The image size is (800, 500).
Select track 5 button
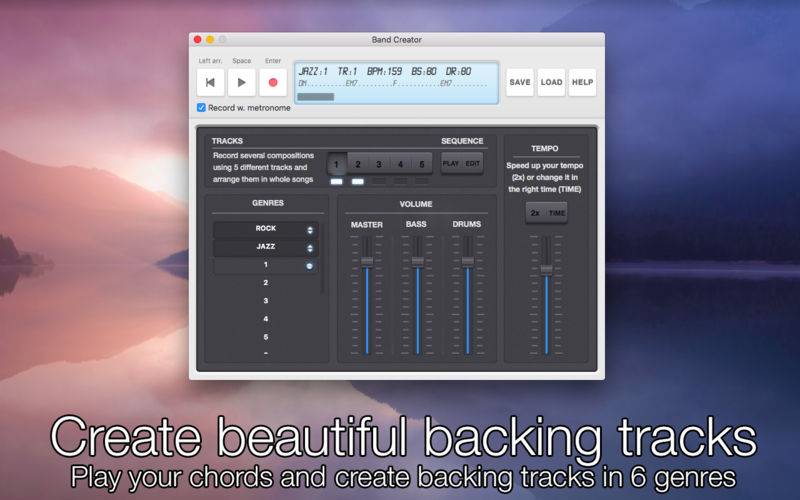421,164
